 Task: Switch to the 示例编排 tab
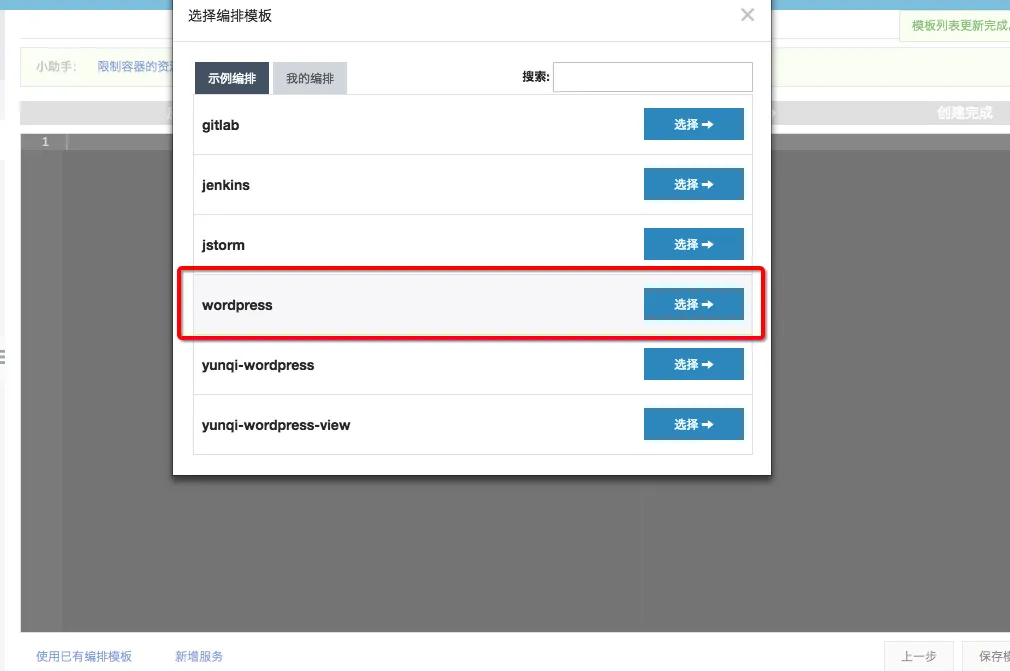232,78
